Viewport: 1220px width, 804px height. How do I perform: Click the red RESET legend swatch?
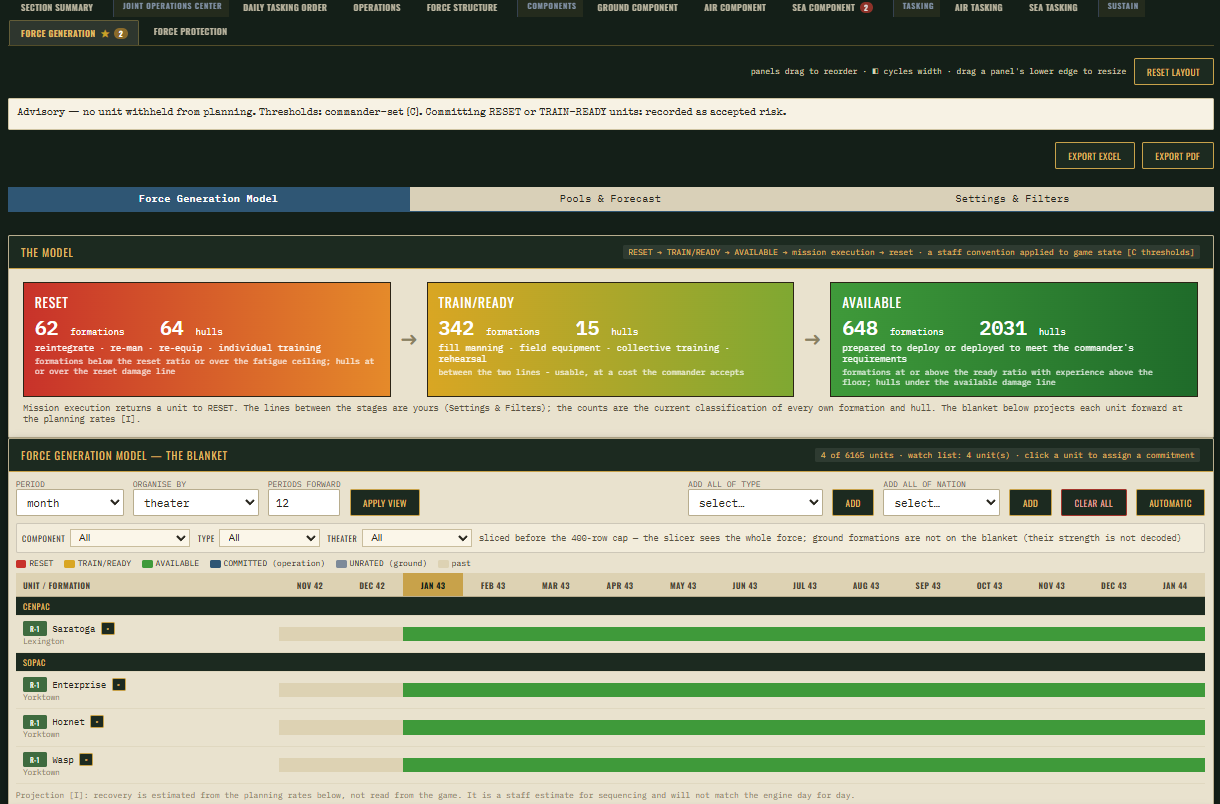coord(21,564)
